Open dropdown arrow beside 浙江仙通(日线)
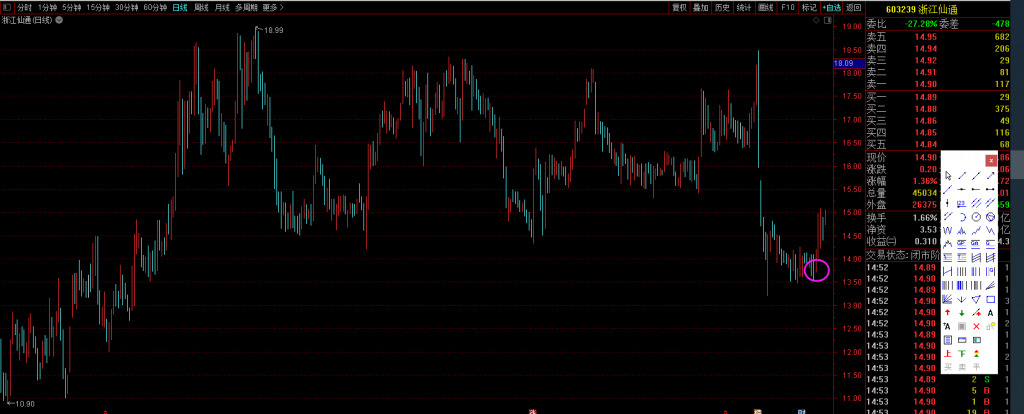 (60, 20)
